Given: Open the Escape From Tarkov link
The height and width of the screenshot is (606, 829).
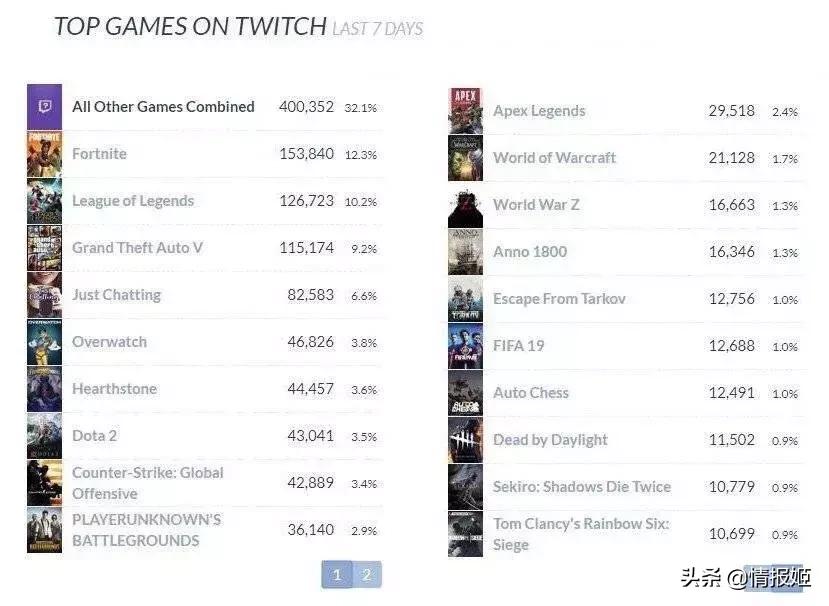Looking at the screenshot, I should pos(559,299).
